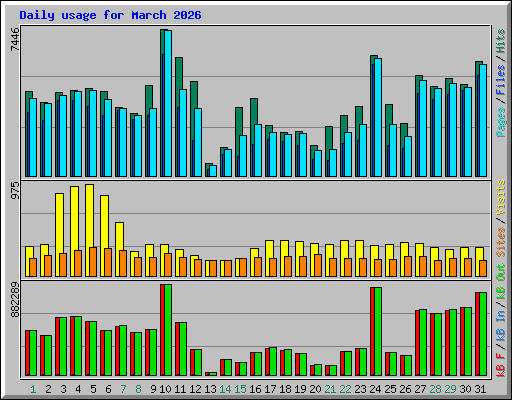Click the Sites legend label

click(x=501, y=242)
